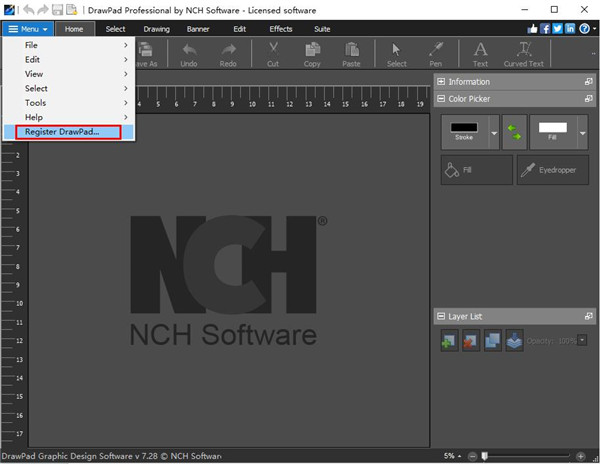Open the zoom percentage dropdown
600x464 pixels.
click(x=459, y=456)
